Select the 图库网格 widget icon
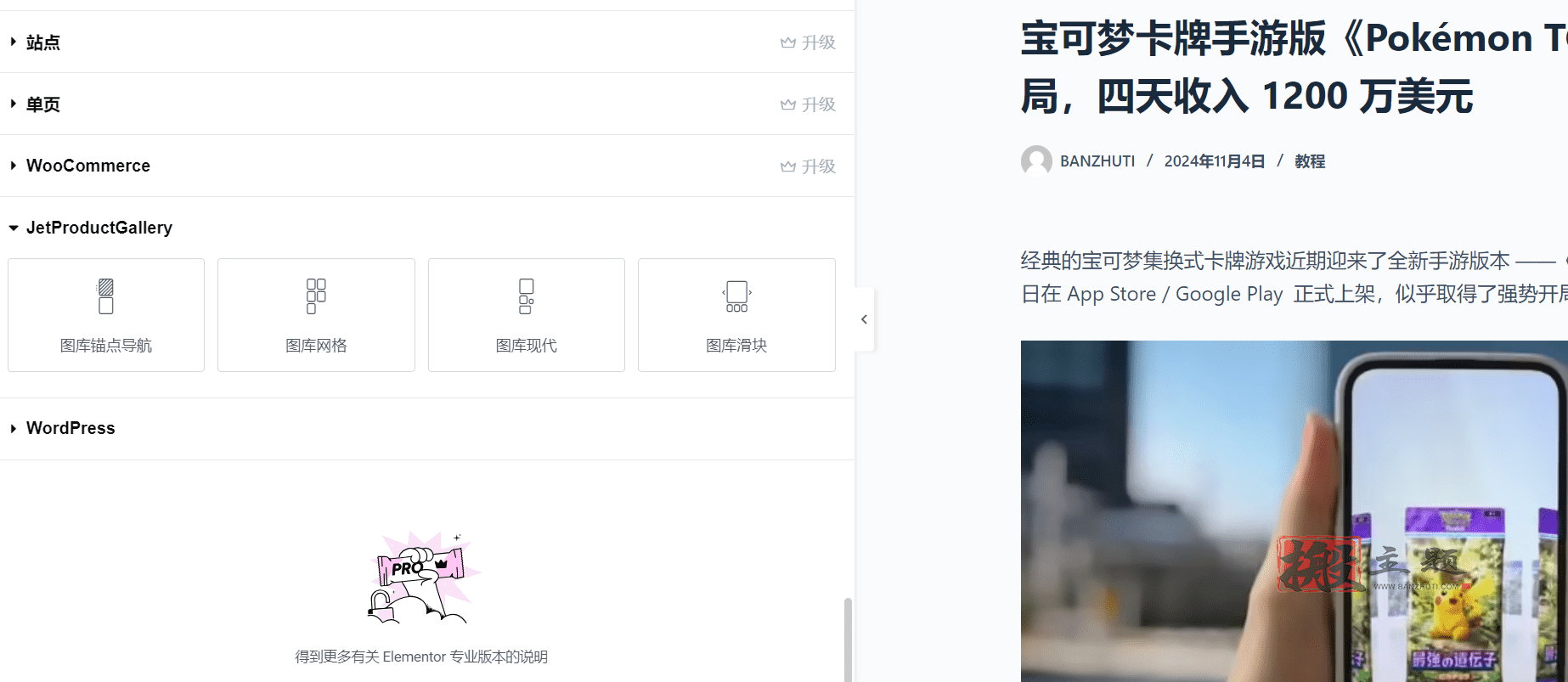Image resolution: width=1568 pixels, height=682 pixels. [316, 296]
